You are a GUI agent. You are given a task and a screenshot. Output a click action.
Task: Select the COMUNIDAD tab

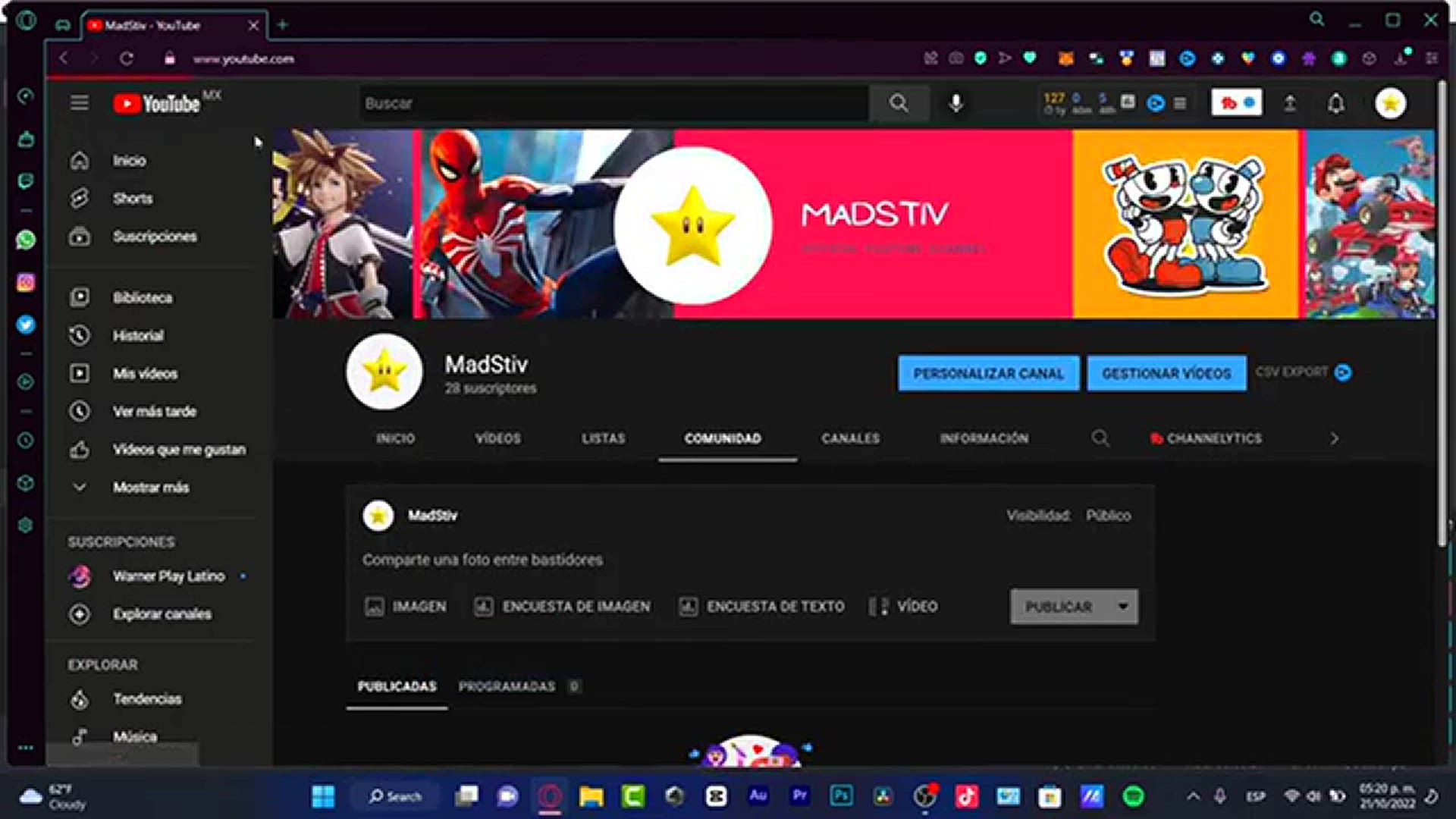tap(723, 438)
